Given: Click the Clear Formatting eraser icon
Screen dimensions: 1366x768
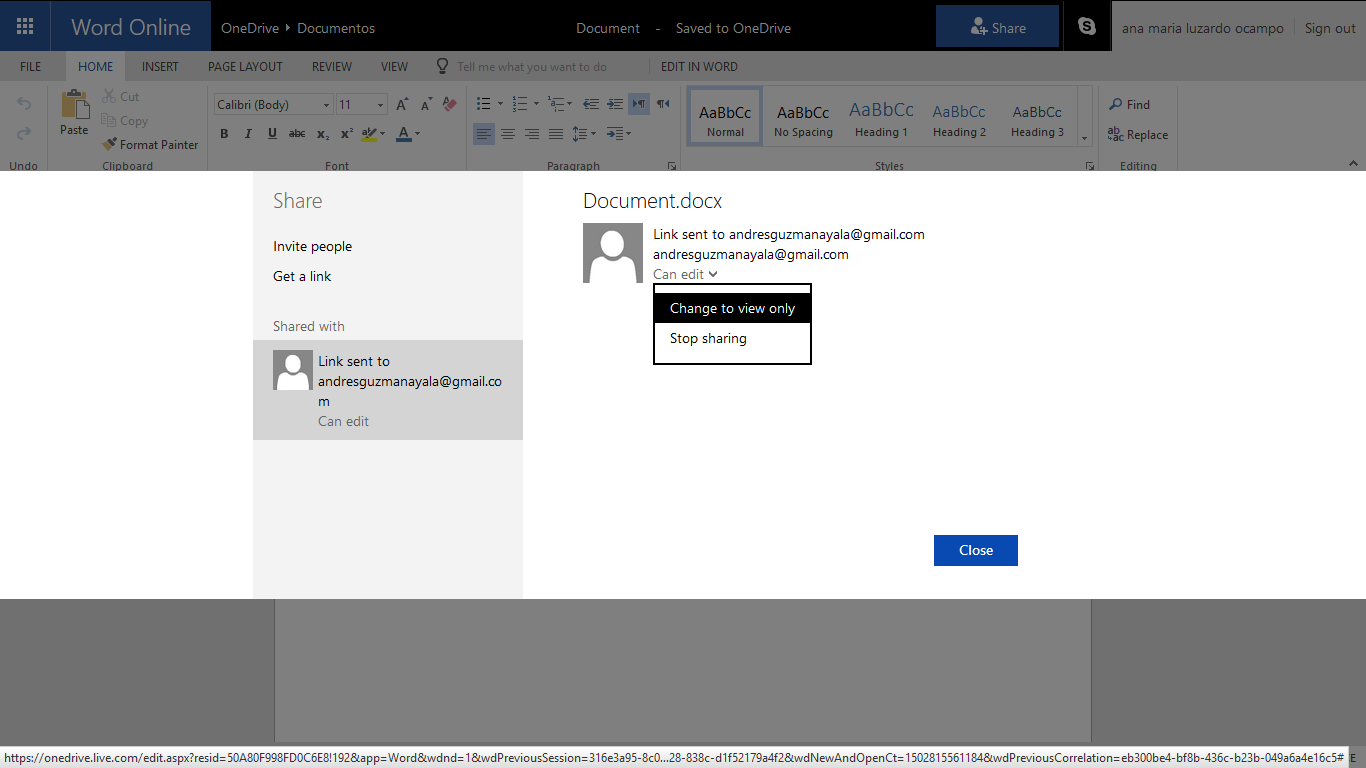Looking at the screenshot, I should point(450,104).
